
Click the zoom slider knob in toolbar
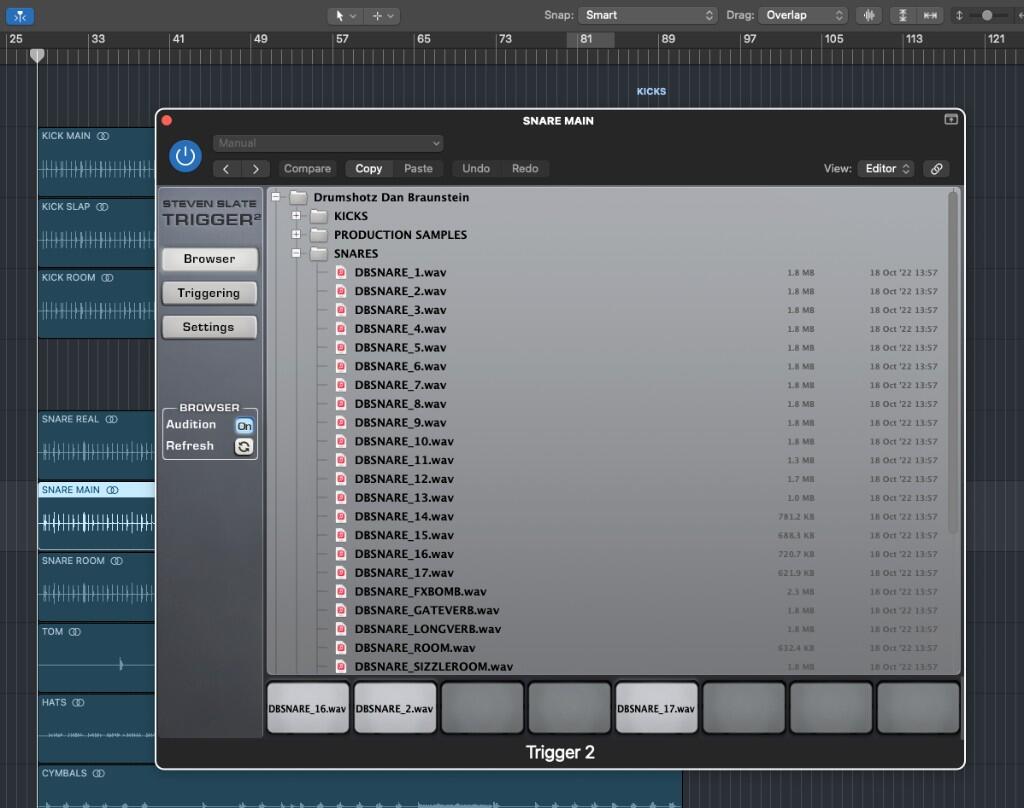coord(987,15)
